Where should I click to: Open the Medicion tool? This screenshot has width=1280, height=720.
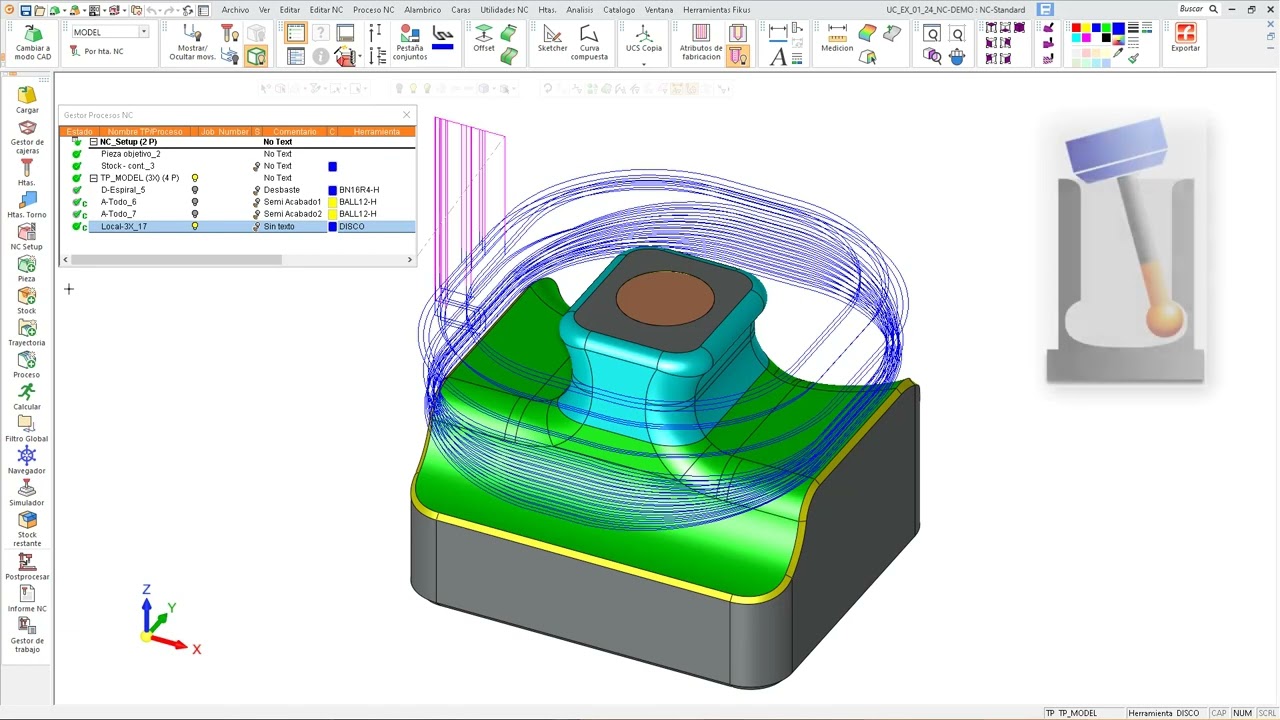tap(837, 39)
